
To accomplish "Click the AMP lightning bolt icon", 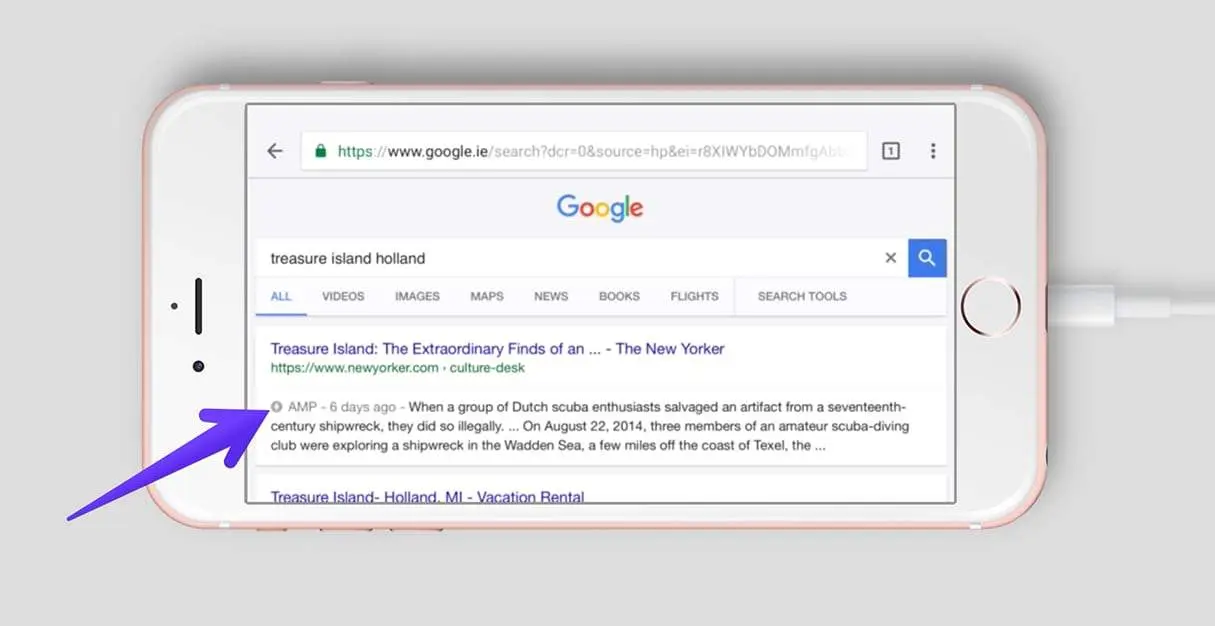I will pos(275,406).
